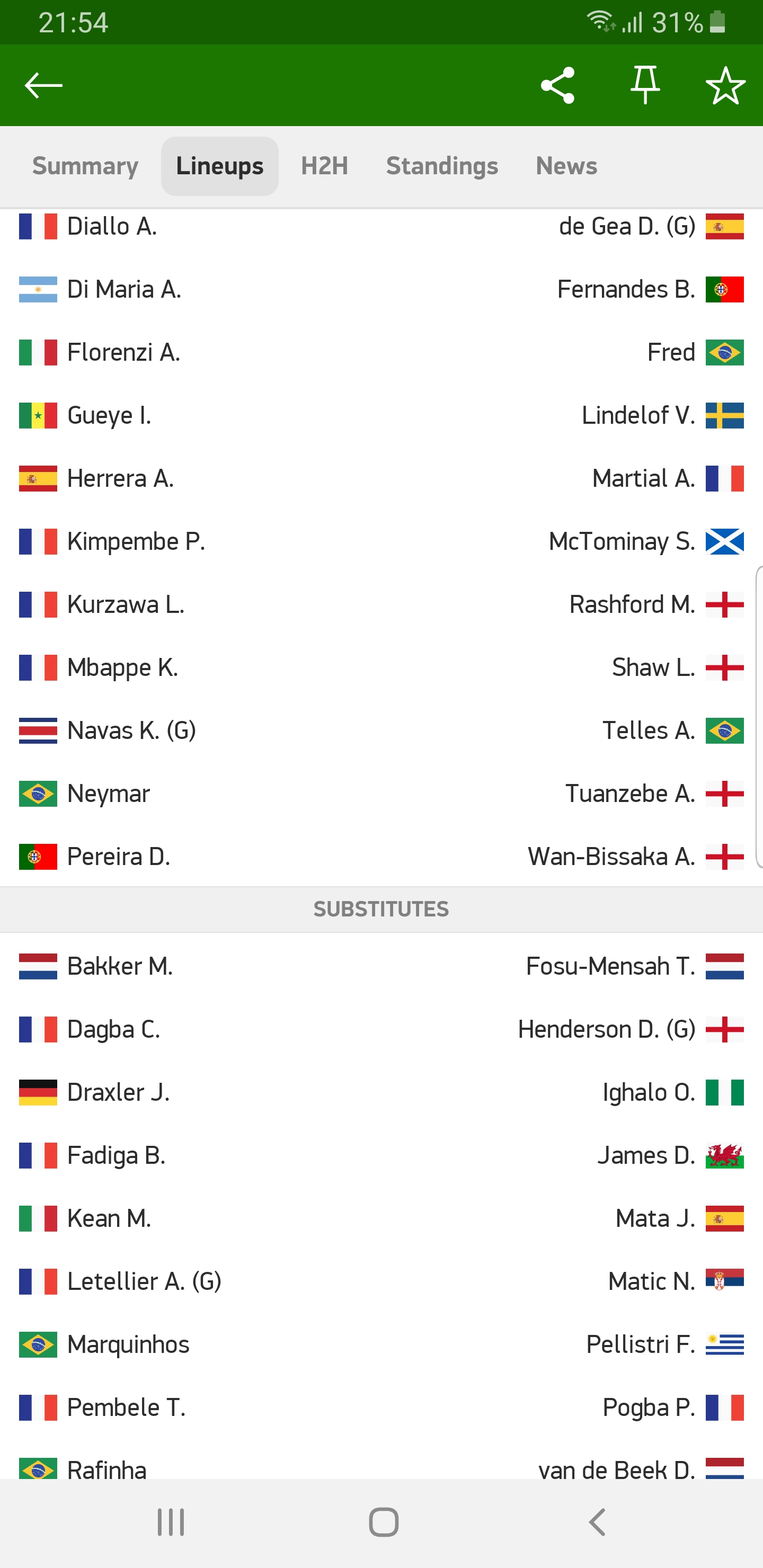Open Mbappe K. player profile
Screen dimensions: 763x1568
tap(122, 668)
